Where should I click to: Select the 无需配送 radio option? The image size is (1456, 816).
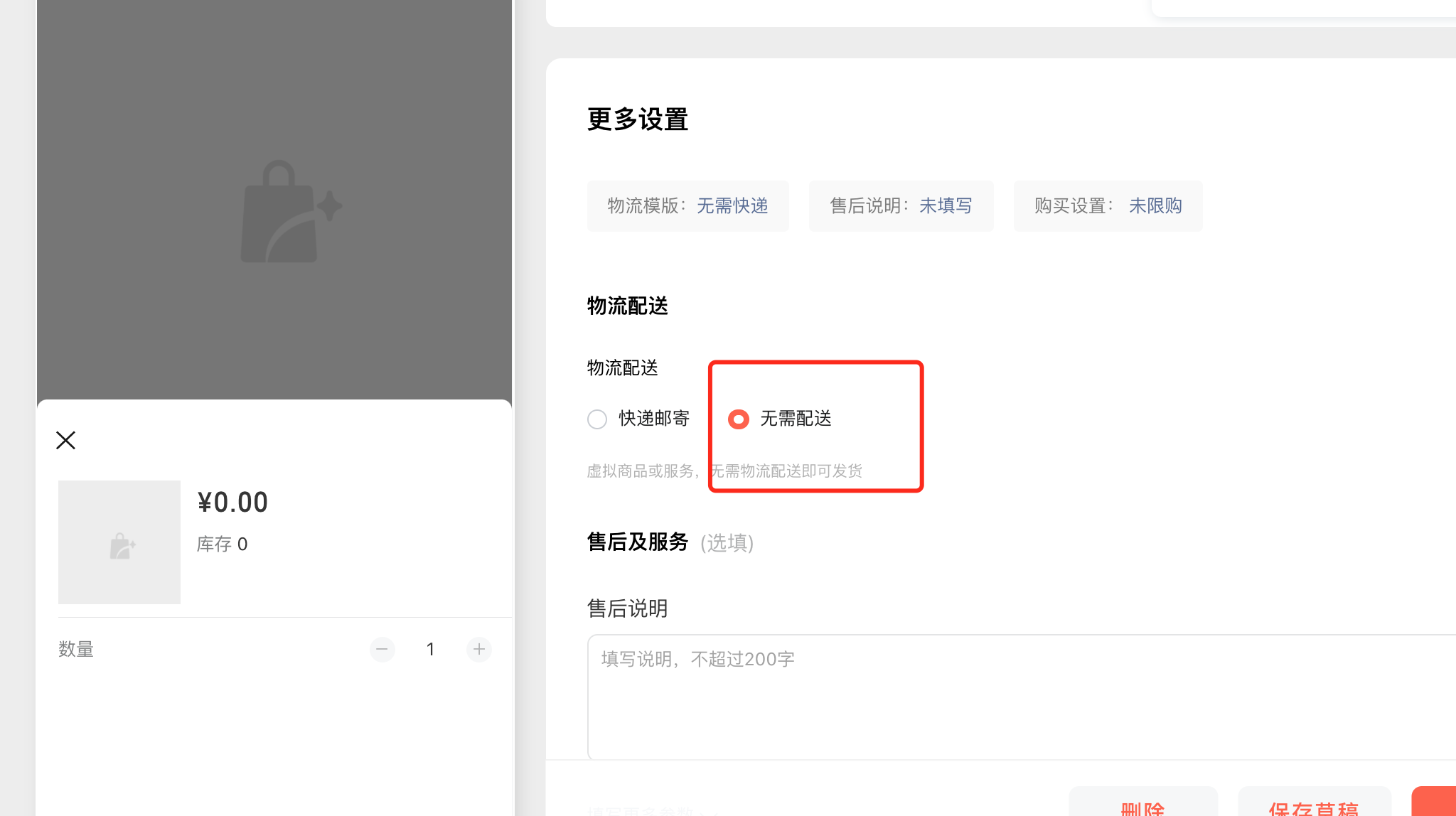click(739, 419)
